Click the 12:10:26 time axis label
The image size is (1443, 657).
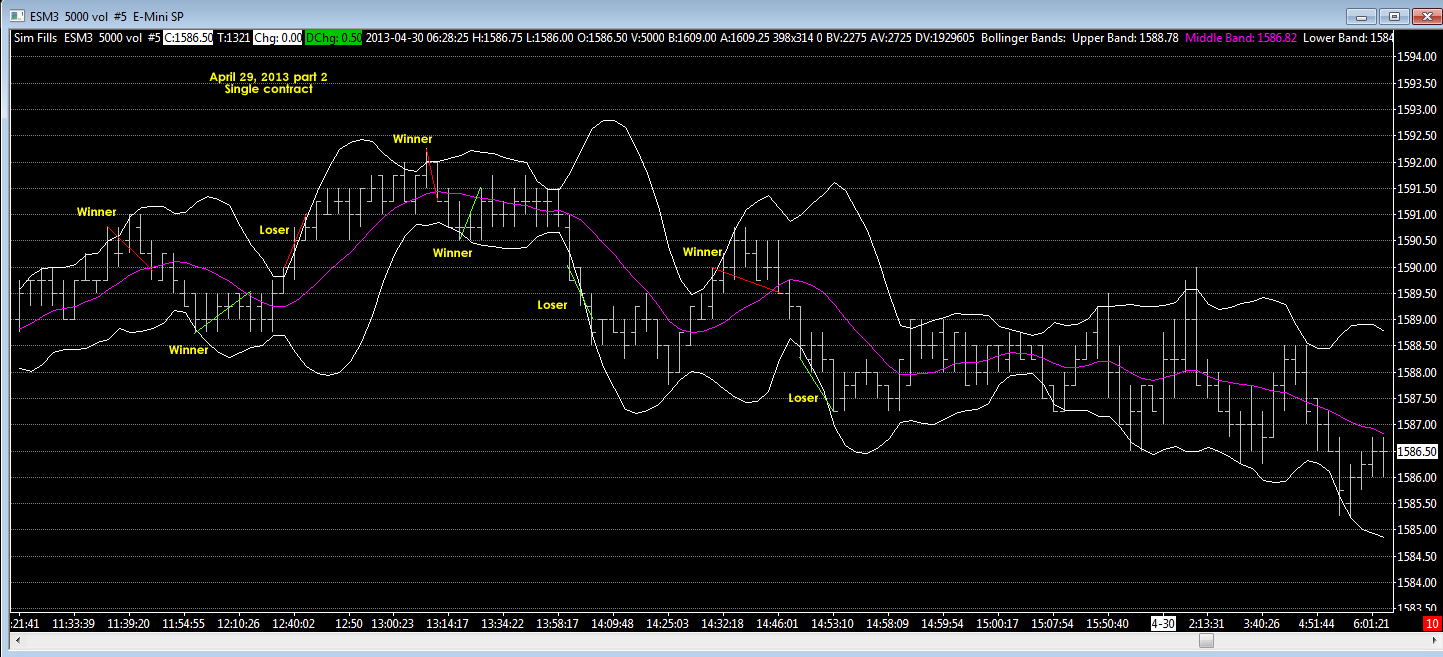coord(239,623)
